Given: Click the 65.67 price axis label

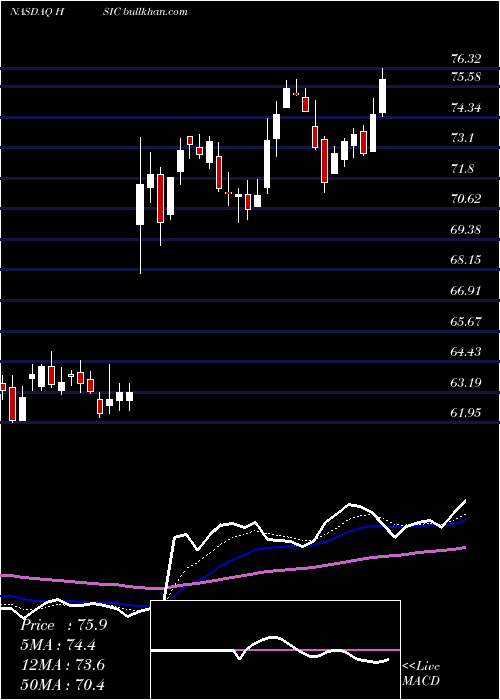Looking at the screenshot, I should (x=466, y=321).
